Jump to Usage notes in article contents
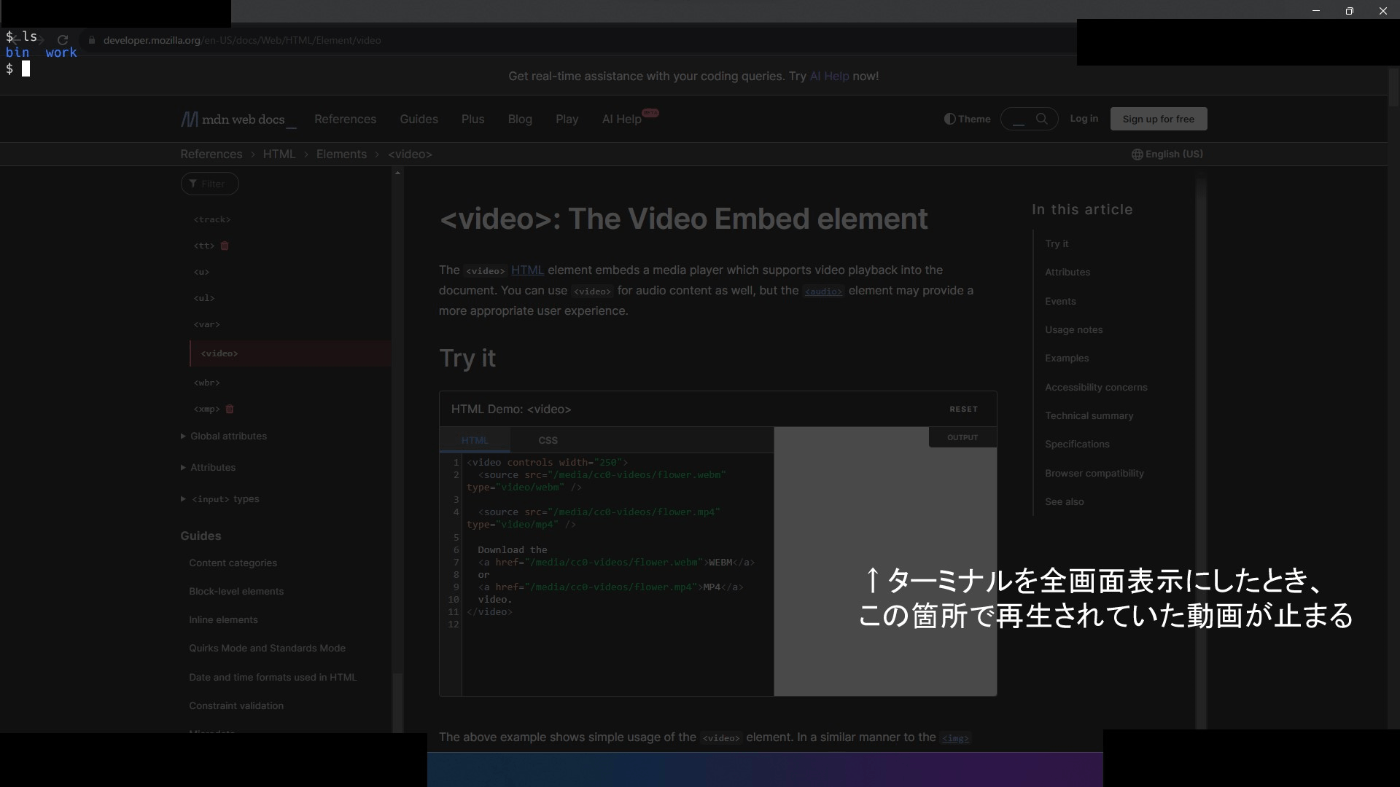This screenshot has width=1400, height=787. (x=1074, y=330)
